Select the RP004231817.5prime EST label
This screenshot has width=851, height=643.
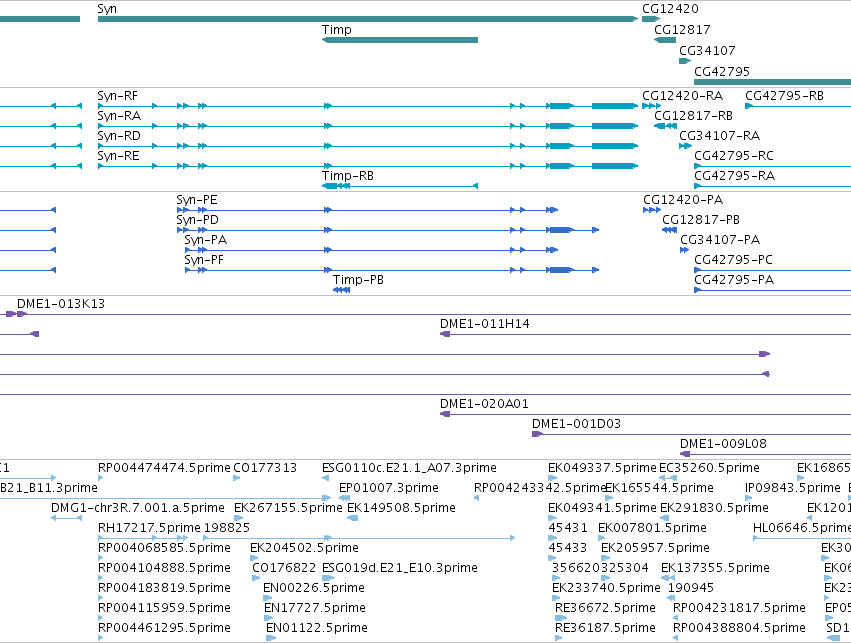coord(739,608)
